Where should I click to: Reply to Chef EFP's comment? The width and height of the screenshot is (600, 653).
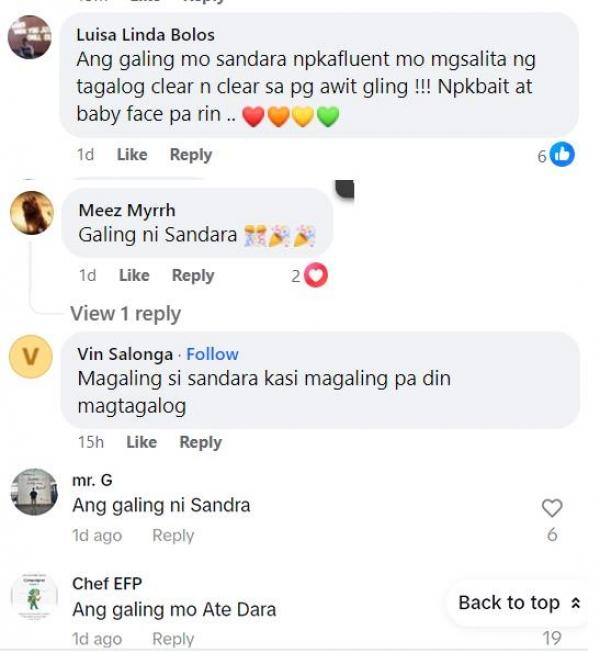pyautogui.click(x=173, y=639)
